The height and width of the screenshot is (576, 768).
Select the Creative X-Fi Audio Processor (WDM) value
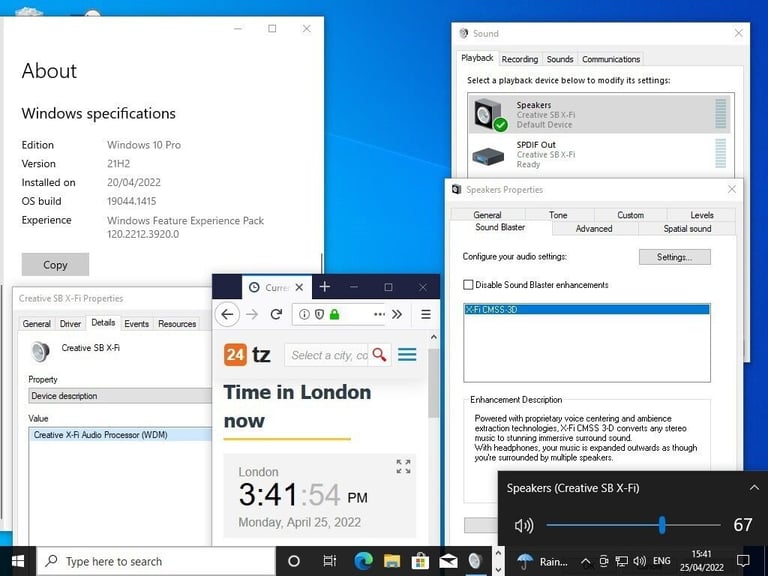120,435
